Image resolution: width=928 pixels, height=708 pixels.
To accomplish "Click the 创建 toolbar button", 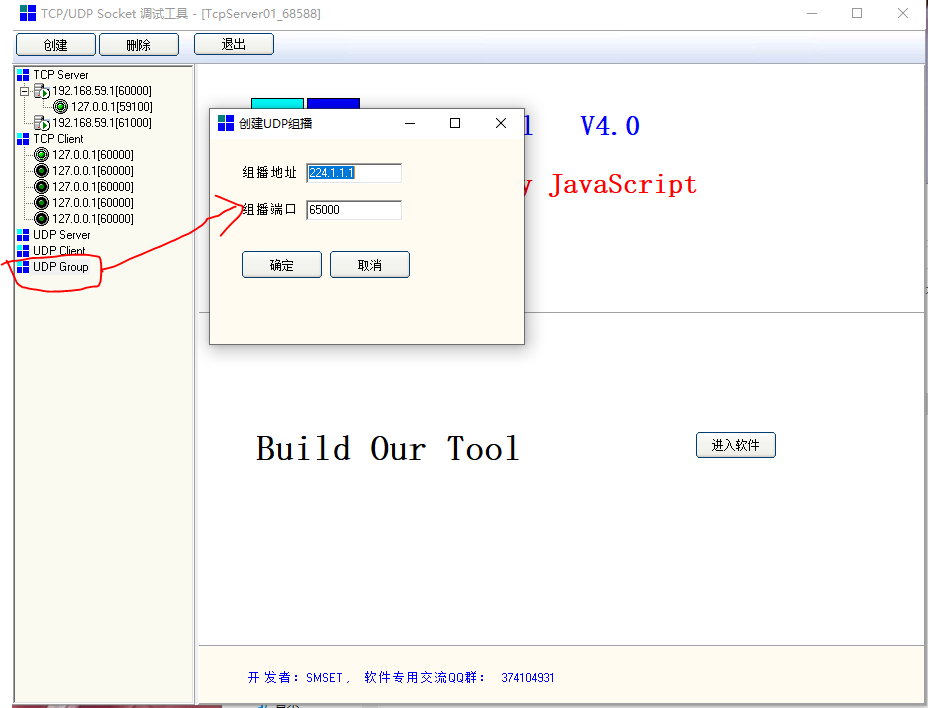I will coord(55,44).
